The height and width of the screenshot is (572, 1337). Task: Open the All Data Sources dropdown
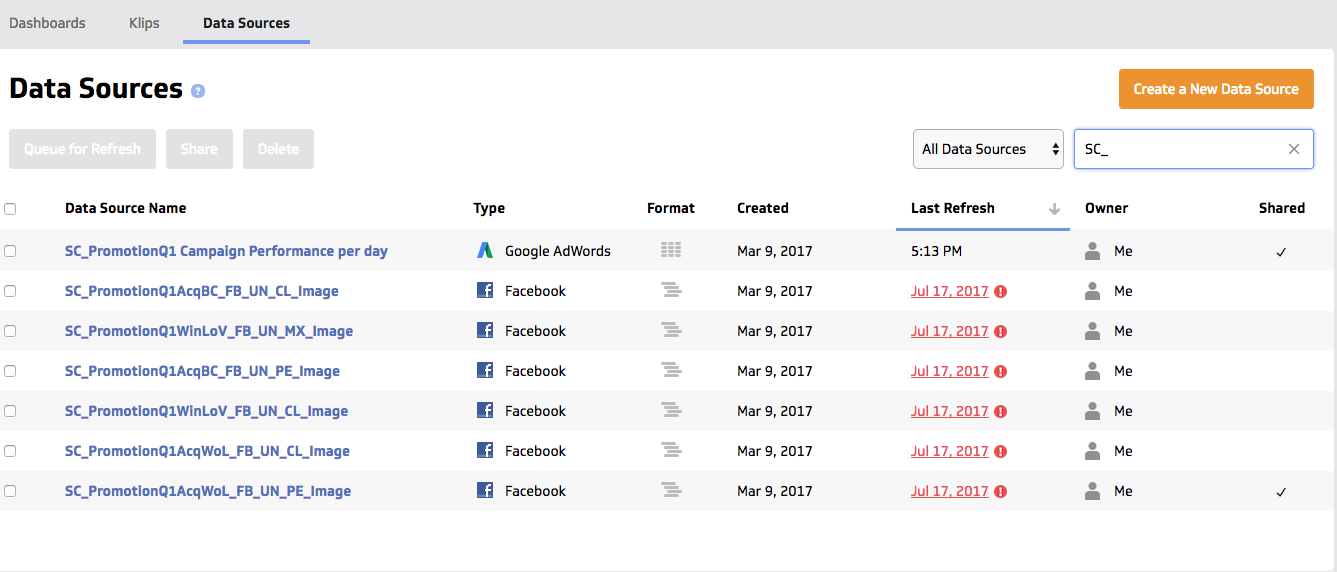click(x=988, y=149)
